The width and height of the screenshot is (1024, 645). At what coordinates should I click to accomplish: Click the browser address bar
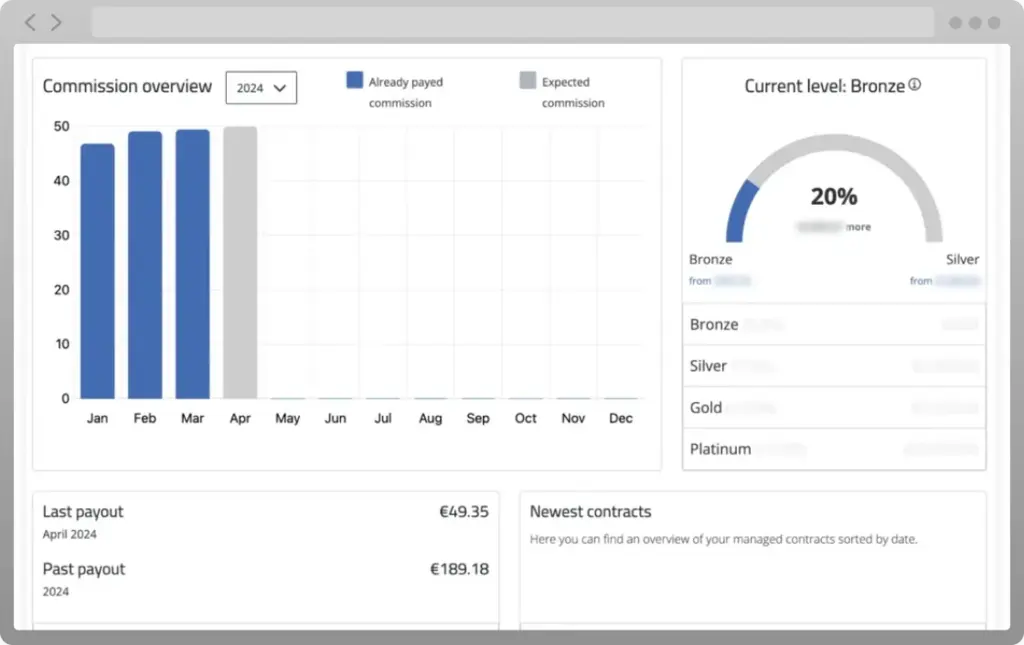click(512, 22)
